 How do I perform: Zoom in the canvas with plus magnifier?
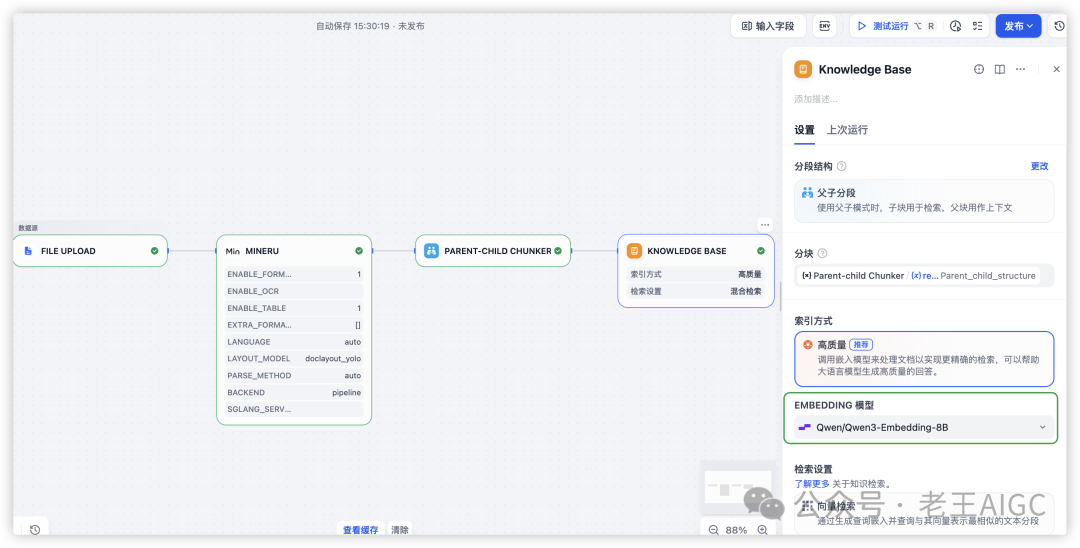point(762,530)
